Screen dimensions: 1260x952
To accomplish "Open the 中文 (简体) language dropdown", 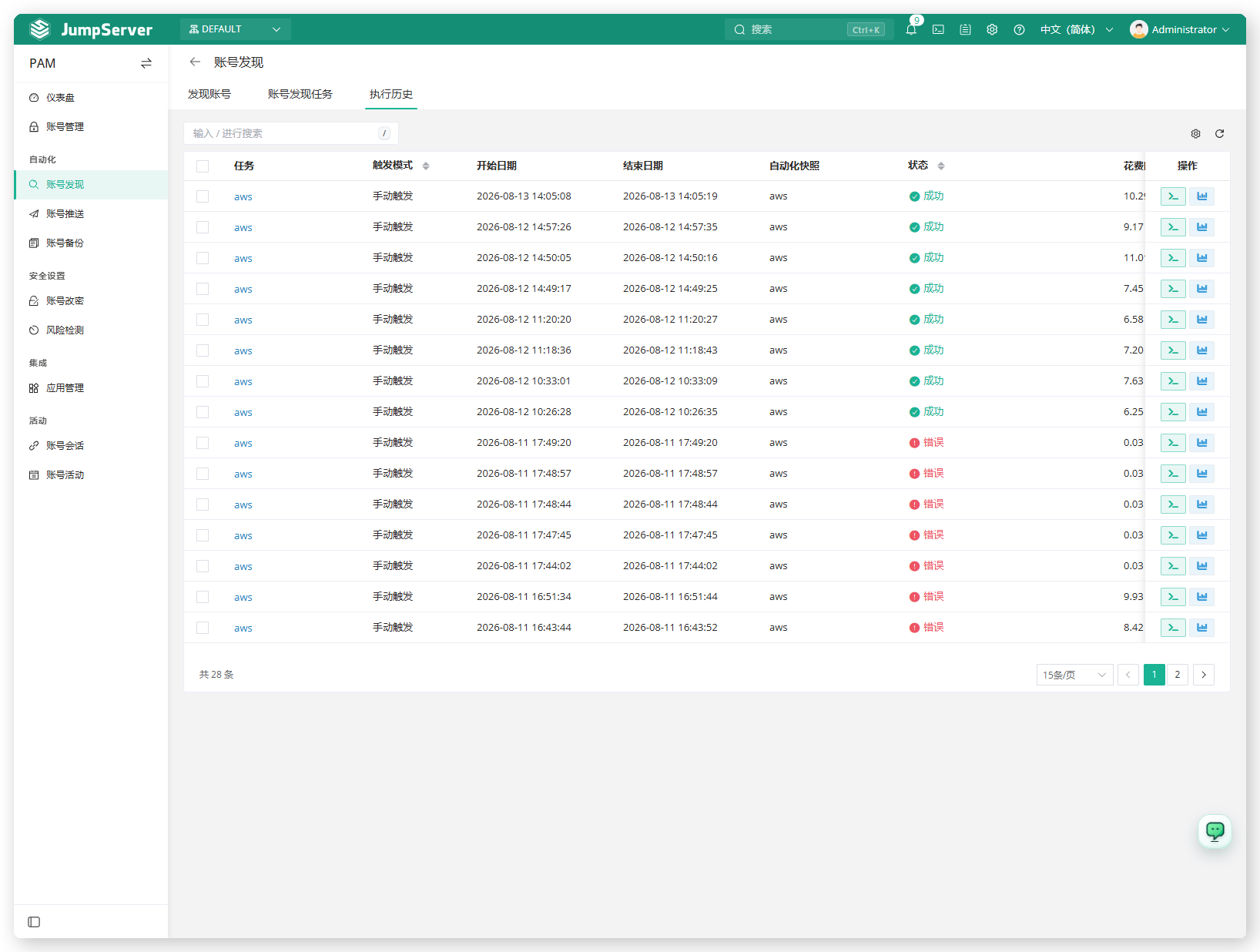I will [1077, 29].
